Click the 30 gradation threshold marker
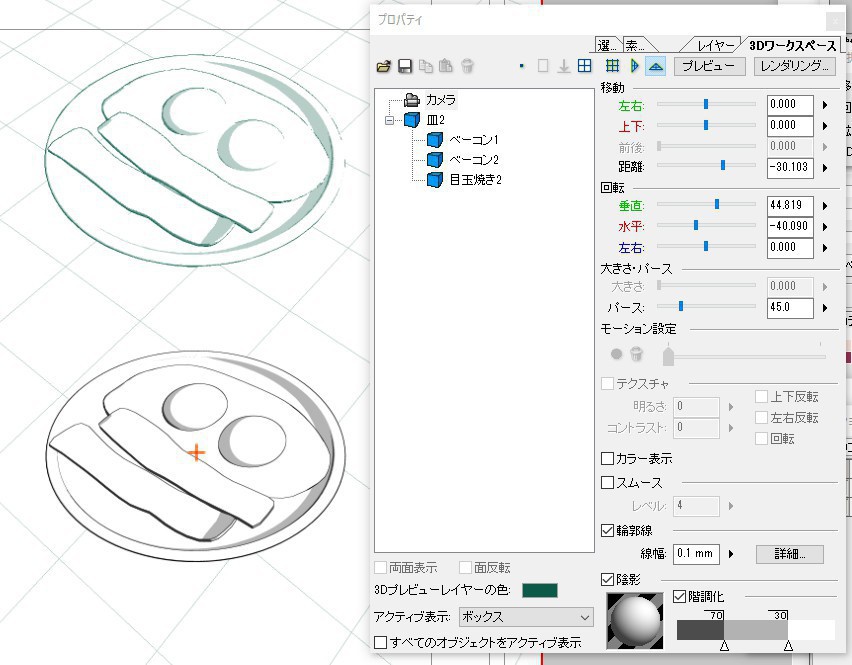The image size is (852, 665). (788, 646)
